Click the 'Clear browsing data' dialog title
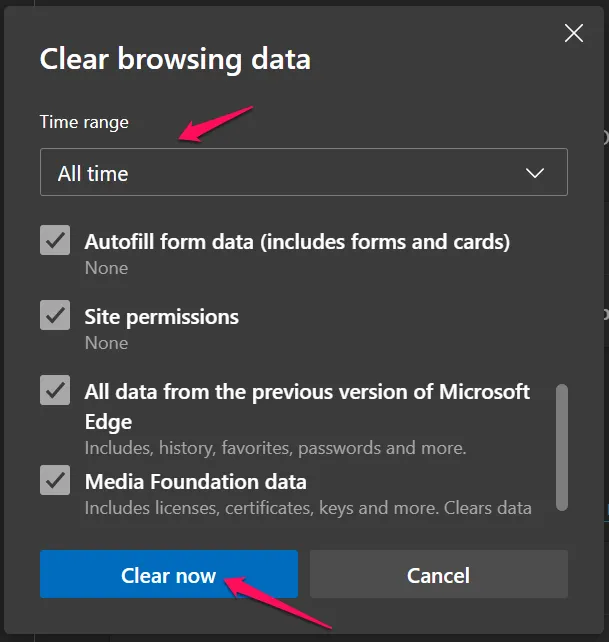This screenshot has height=642, width=609. point(175,59)
